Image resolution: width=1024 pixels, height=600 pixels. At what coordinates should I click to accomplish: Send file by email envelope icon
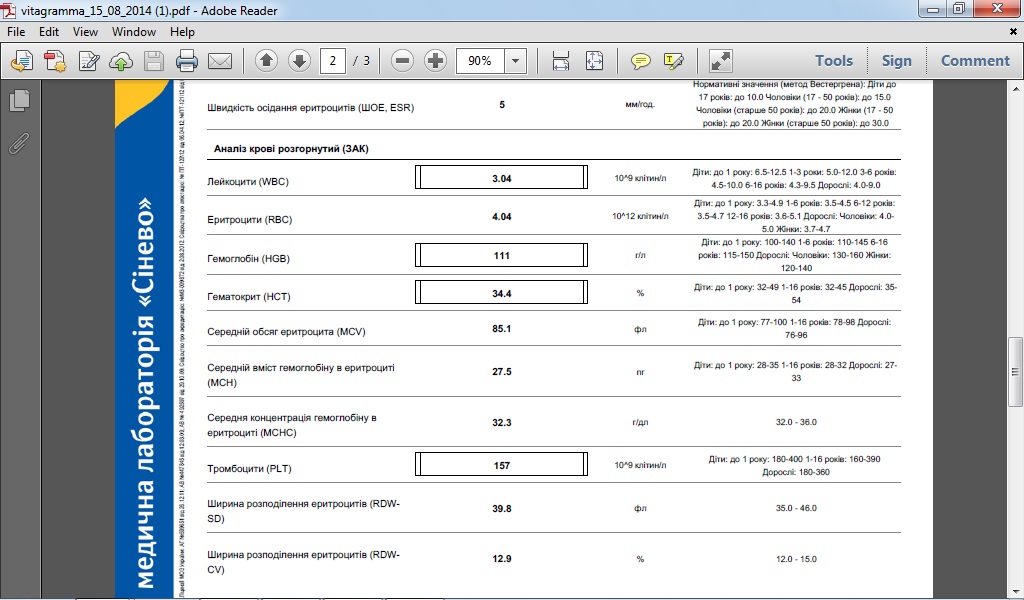click(220, 61)
